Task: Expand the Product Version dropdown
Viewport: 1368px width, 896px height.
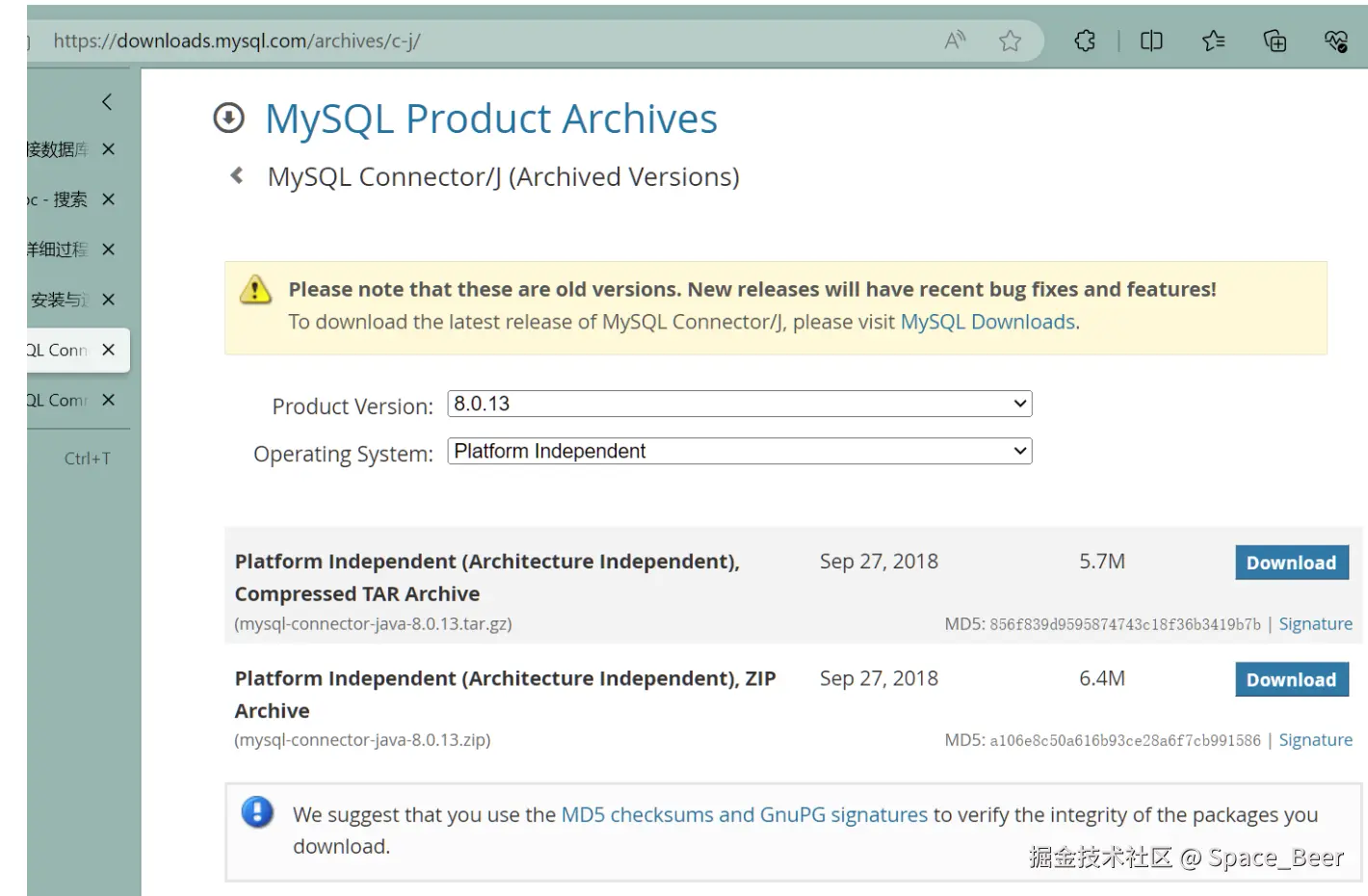Action: 739,404
